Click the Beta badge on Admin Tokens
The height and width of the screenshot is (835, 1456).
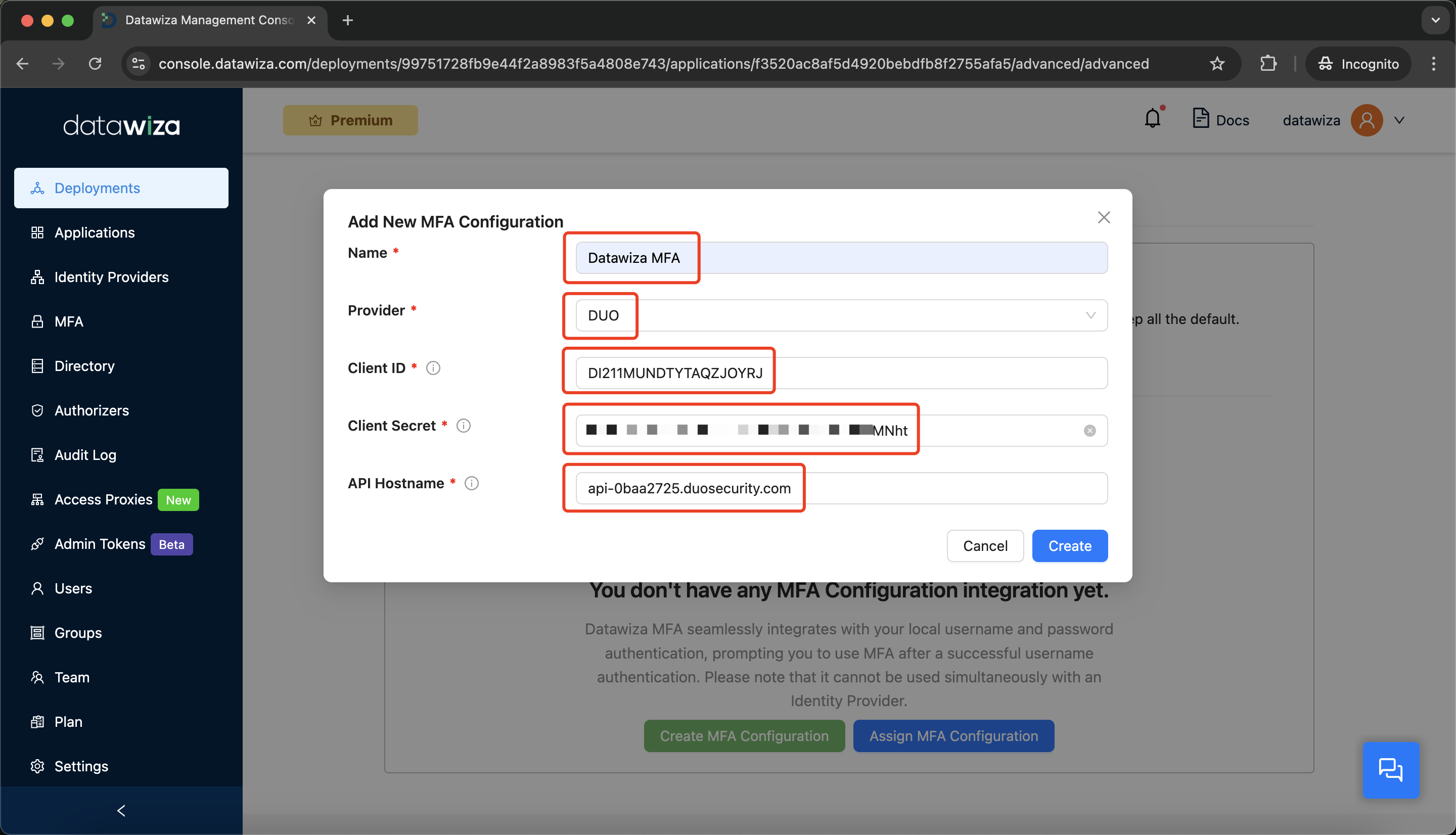(x=171, y=544)
